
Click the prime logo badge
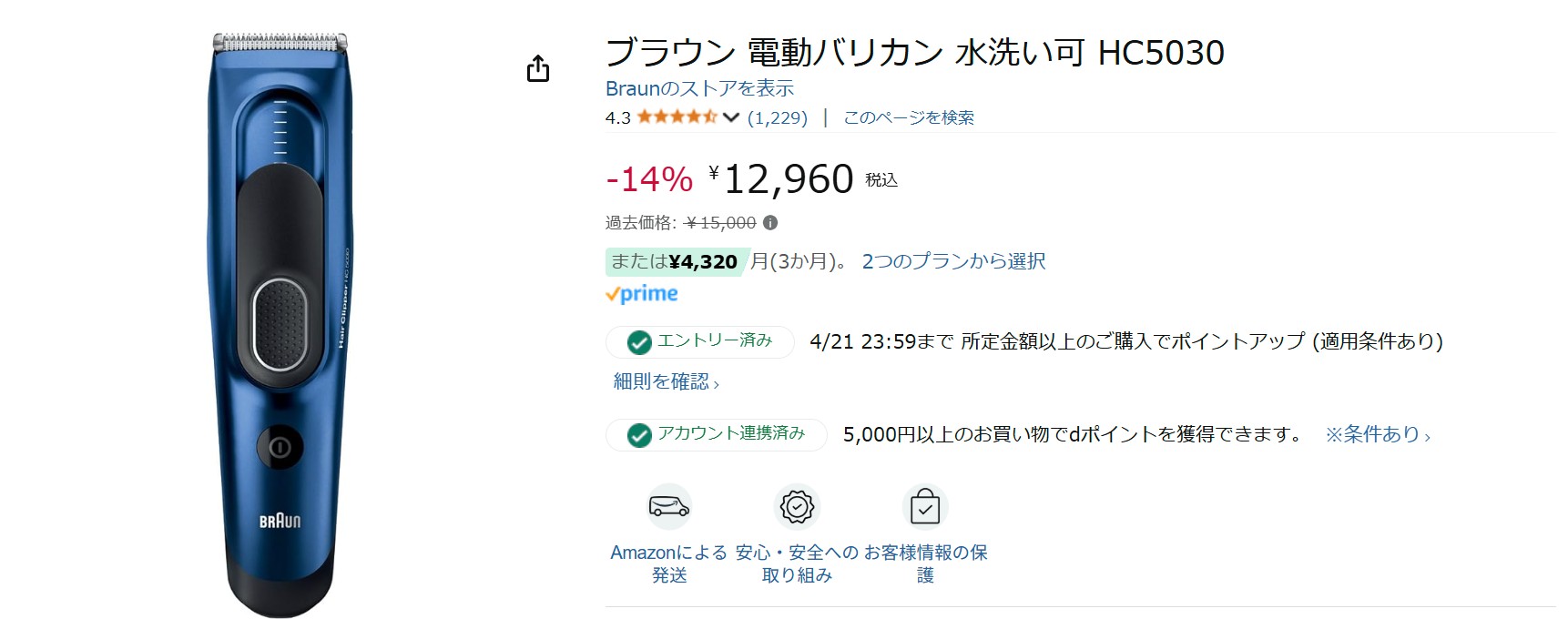[642, 294]
